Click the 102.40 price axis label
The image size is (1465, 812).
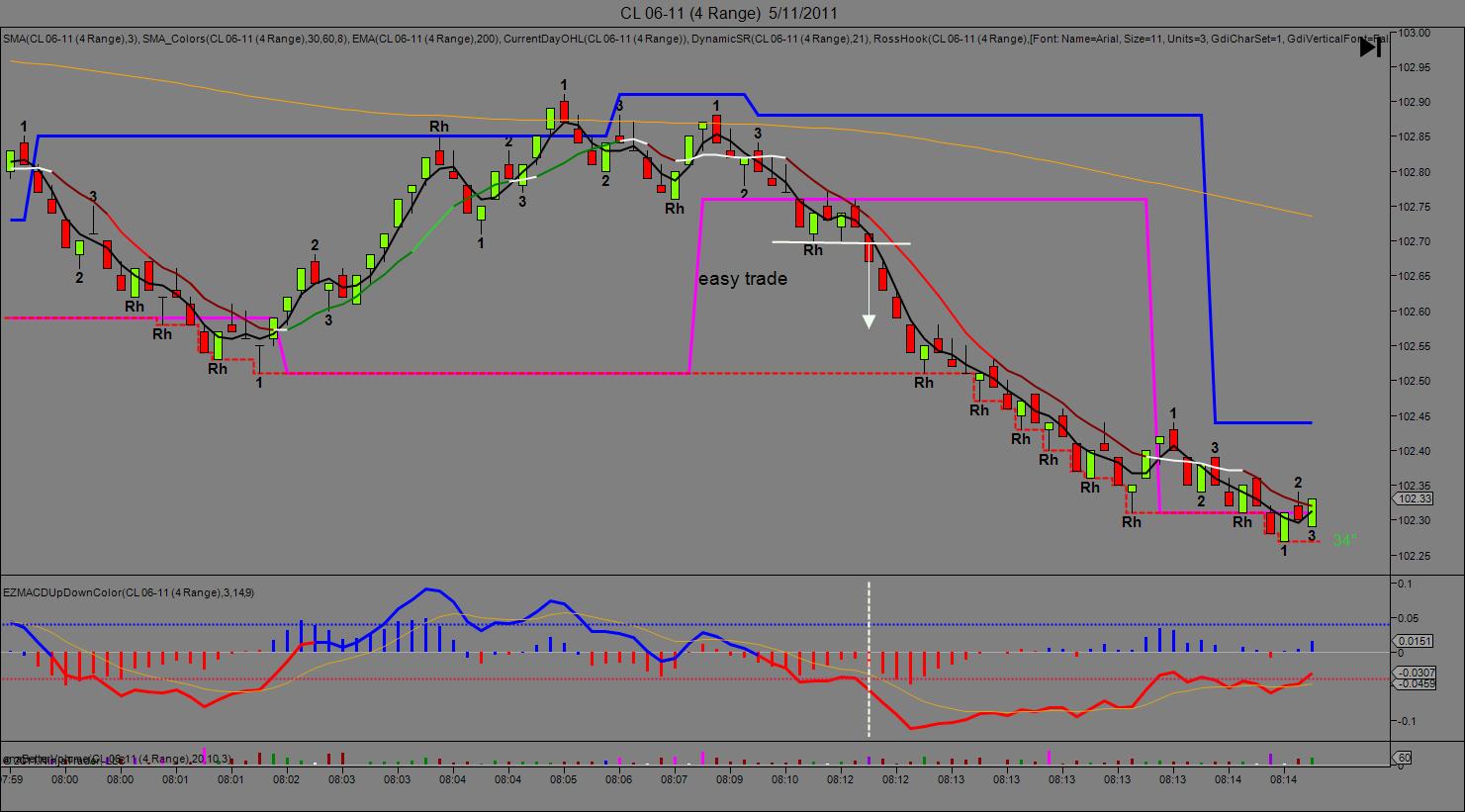(x=1416, y=451)
